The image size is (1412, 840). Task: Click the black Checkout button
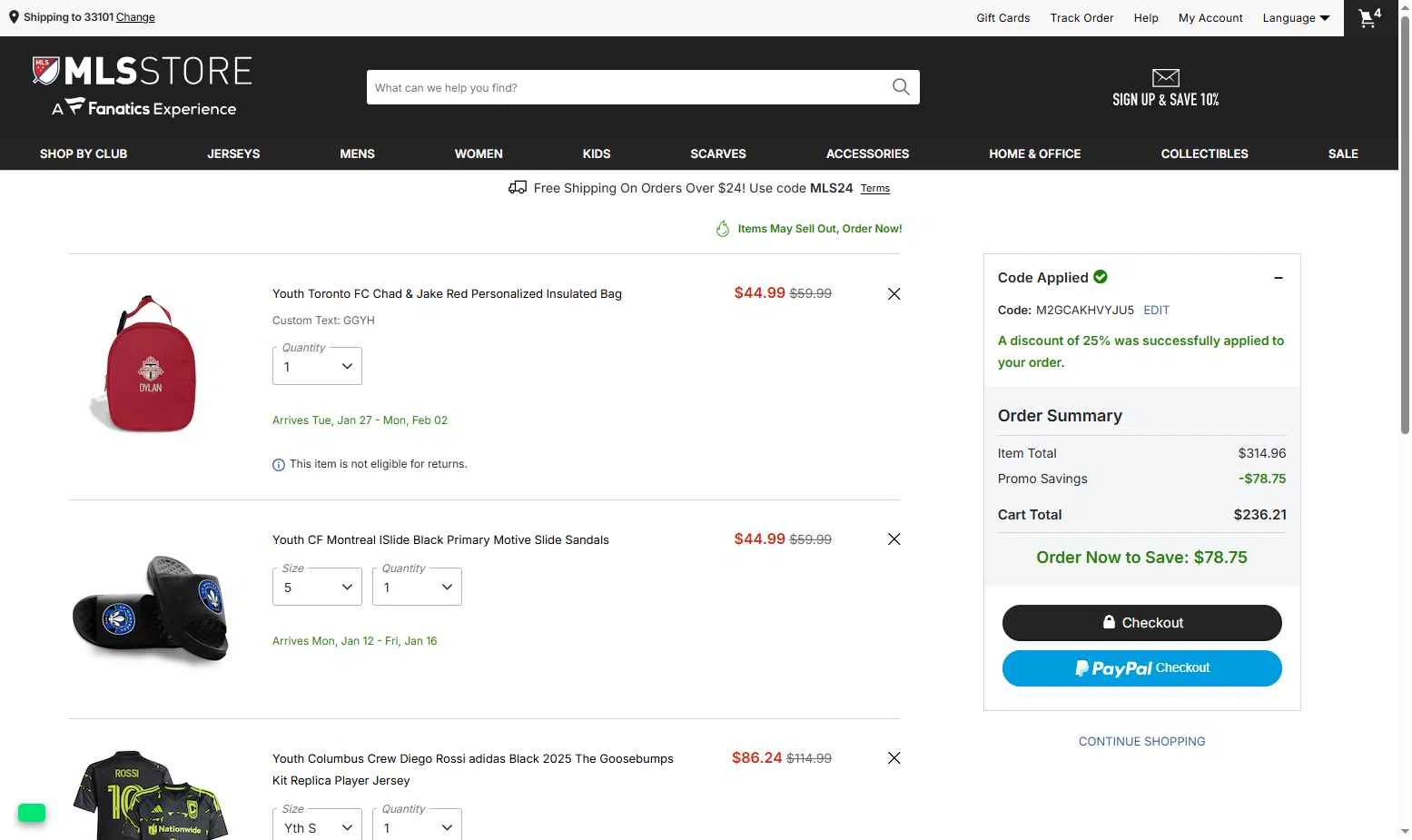click(x=1141, y=623)
